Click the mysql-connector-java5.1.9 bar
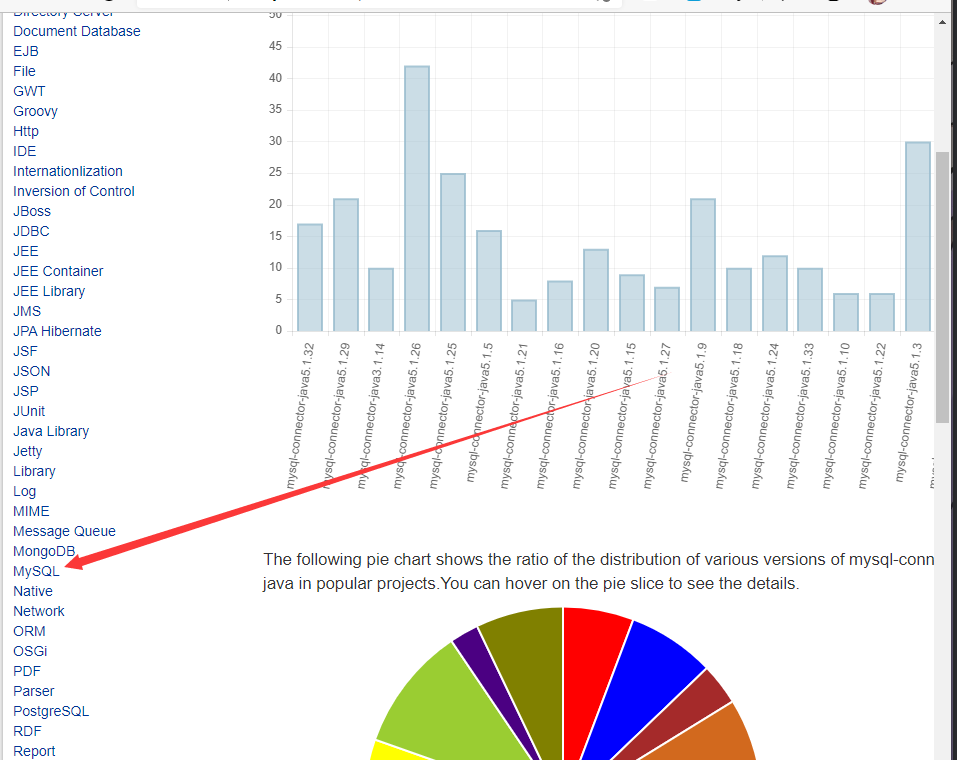Screen dimensions: 957x760 point(703,265)
